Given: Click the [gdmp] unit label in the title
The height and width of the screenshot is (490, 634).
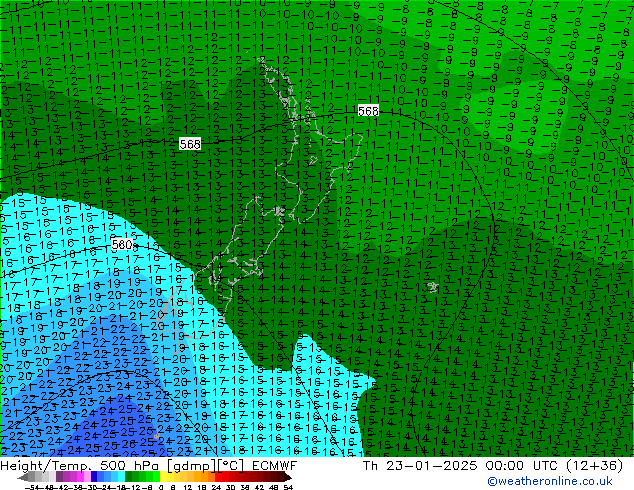Looking at the screenshot, I should tap(190, 466).
